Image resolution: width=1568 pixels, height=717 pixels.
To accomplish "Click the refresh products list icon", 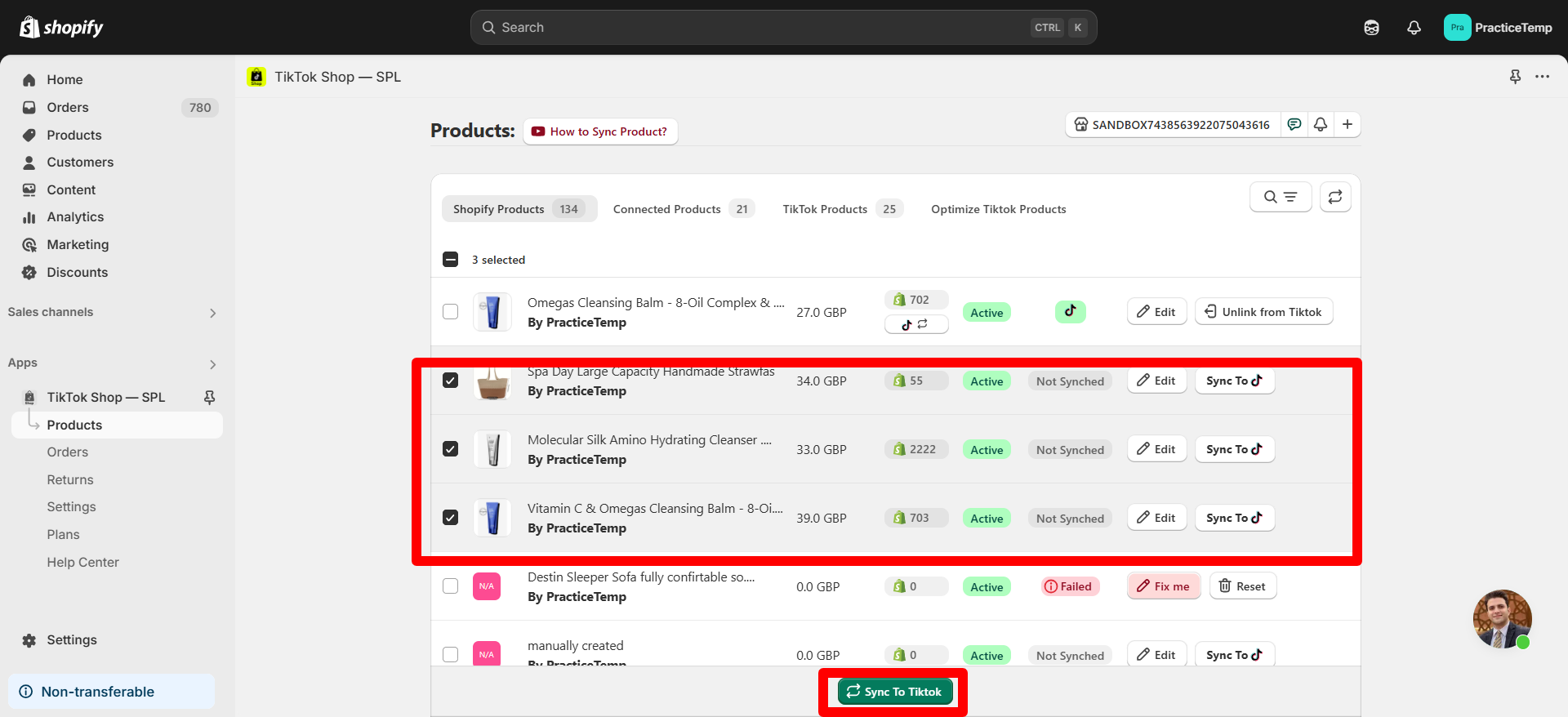I will [1335, 197].
